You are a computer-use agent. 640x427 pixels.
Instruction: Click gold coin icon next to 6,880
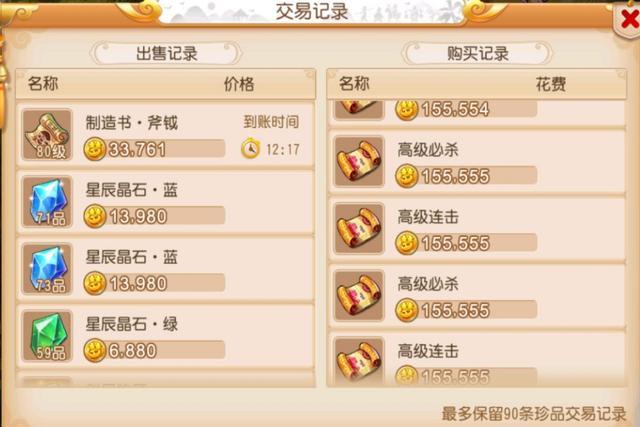pos(95,350)
